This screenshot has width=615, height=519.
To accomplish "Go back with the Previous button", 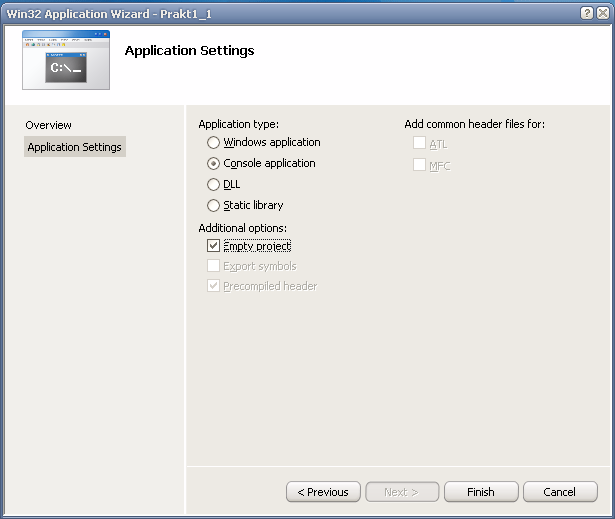I will [x=323, y=492].
